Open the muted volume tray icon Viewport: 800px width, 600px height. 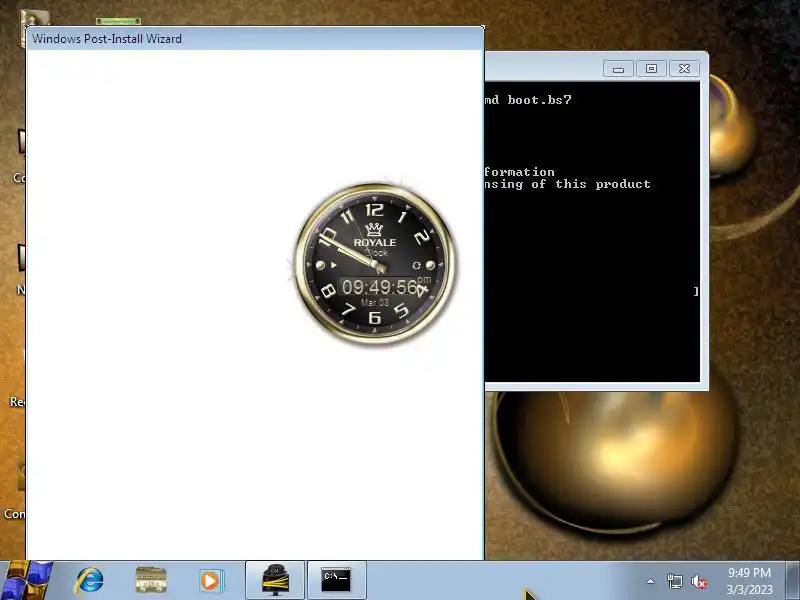point(698,581)
